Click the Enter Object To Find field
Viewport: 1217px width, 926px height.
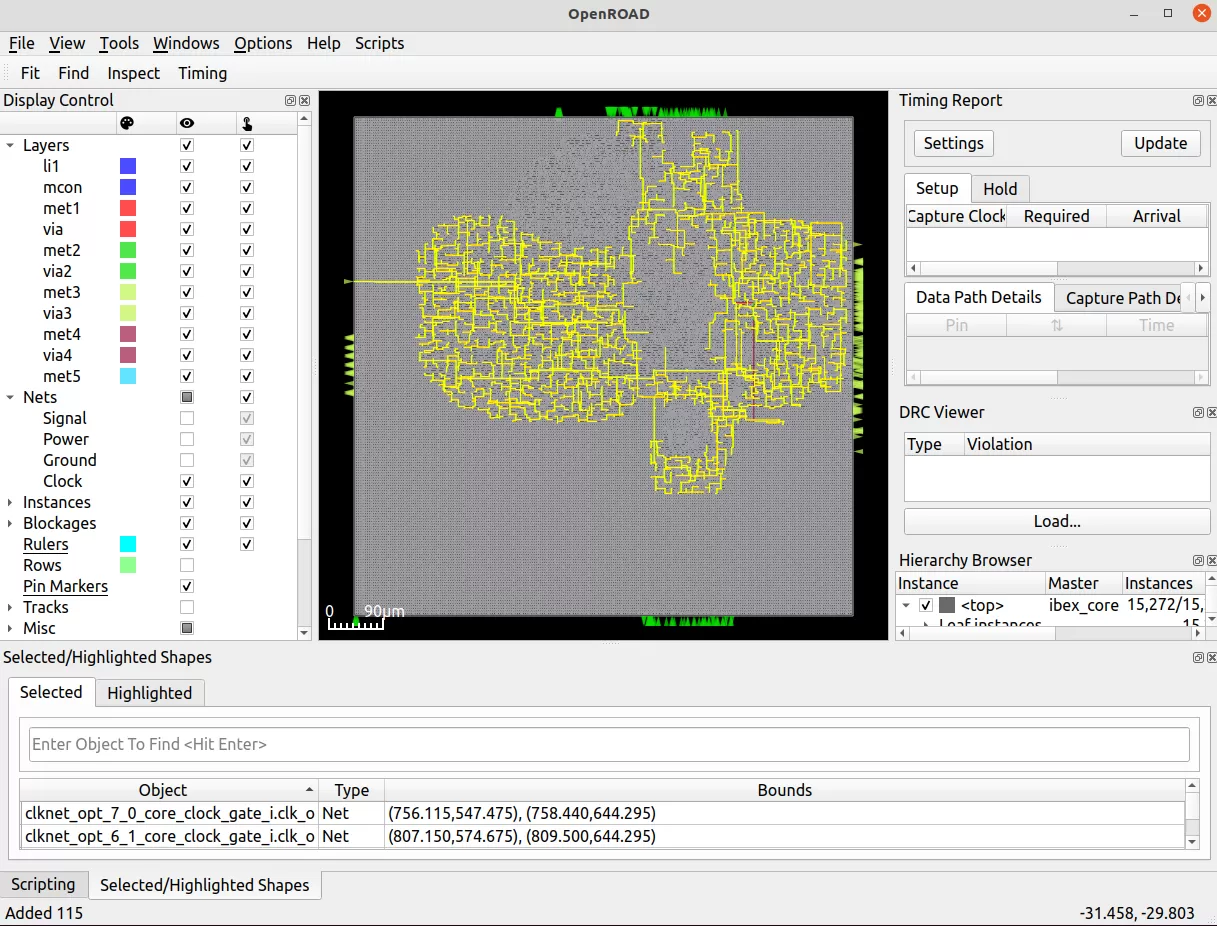coord(609,744)
